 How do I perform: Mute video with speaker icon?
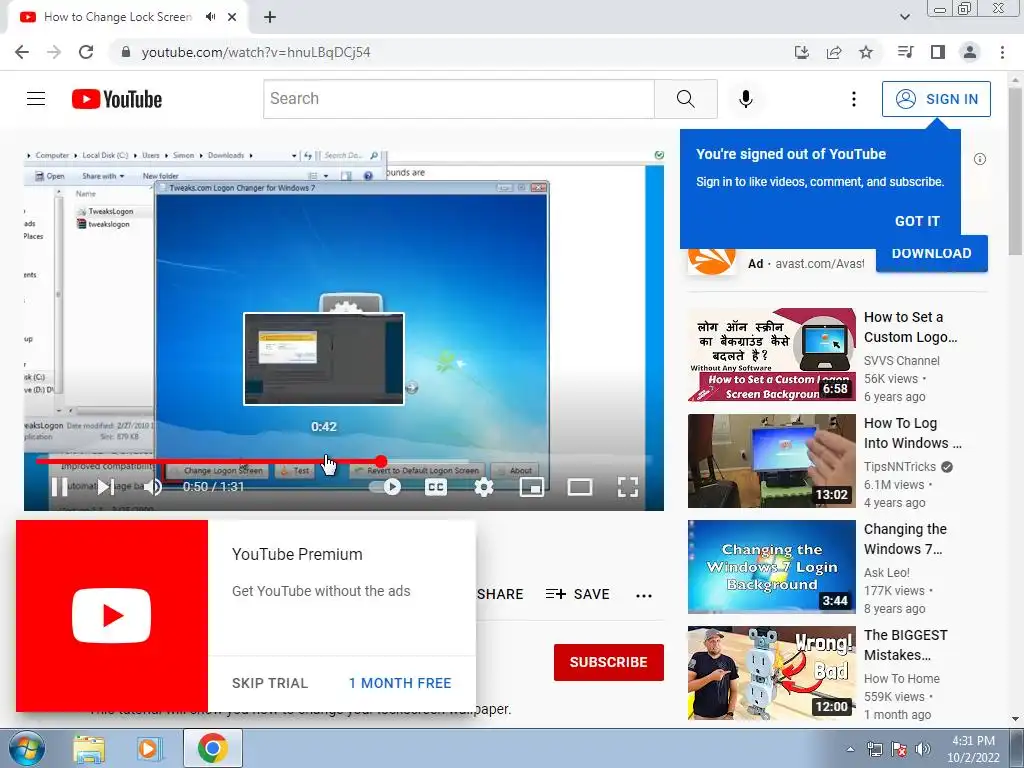(153, 487)
